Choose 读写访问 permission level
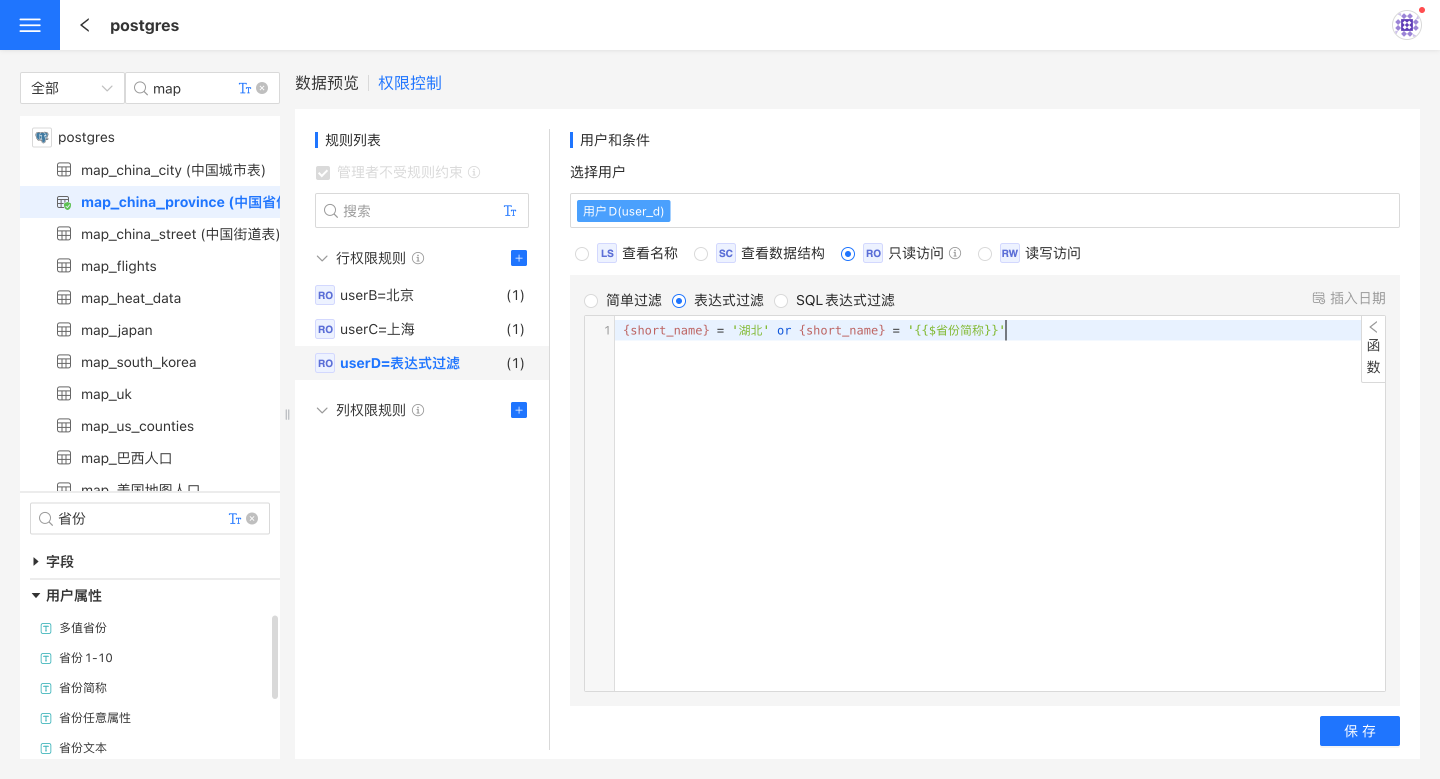This screenshot has height=779, width=1440. (985, 254)
